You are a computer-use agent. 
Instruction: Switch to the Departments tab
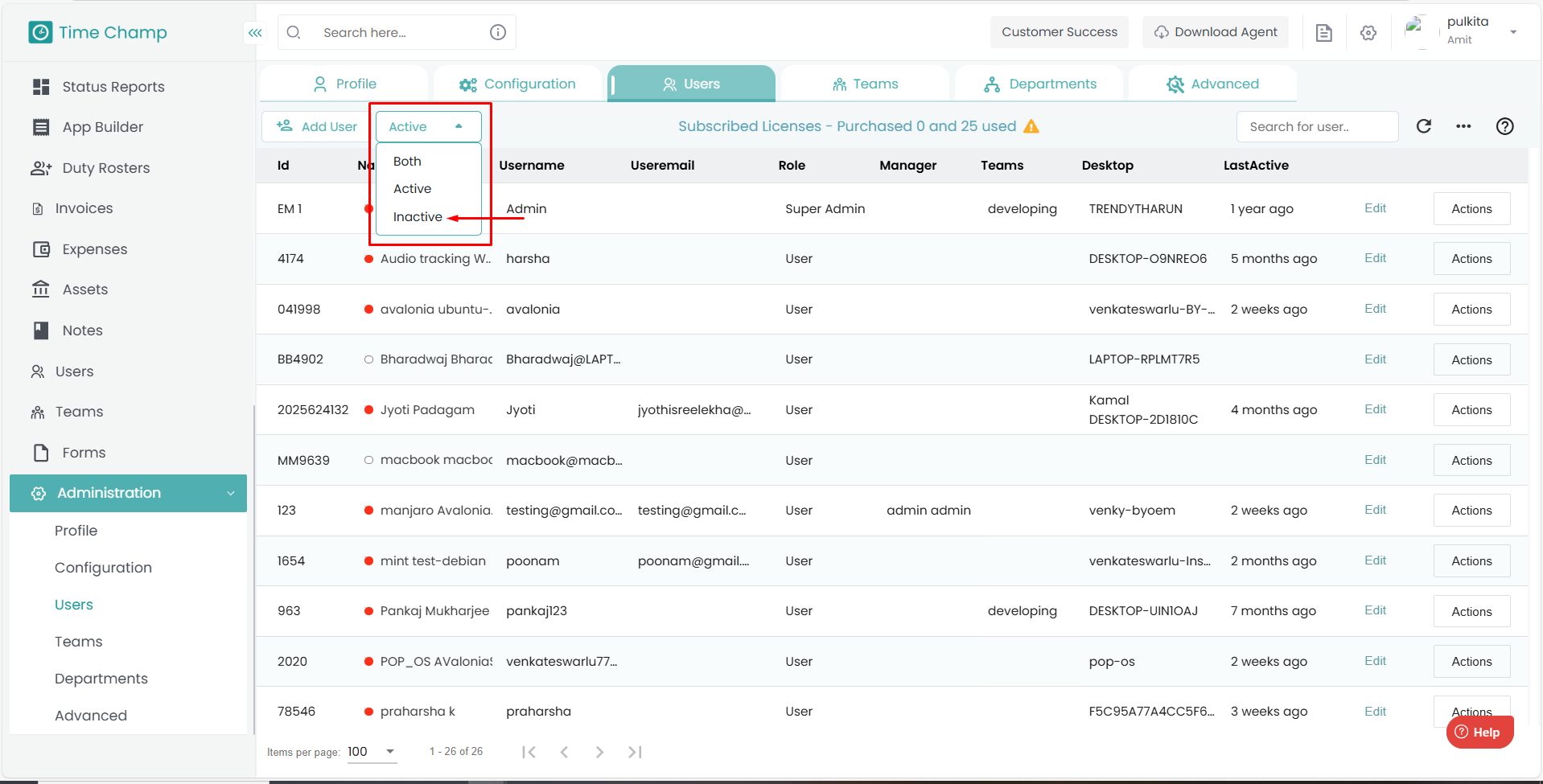tap(1039, 84)
